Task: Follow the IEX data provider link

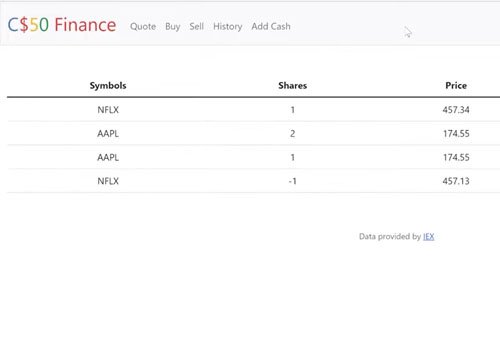Action: point(429,237)
